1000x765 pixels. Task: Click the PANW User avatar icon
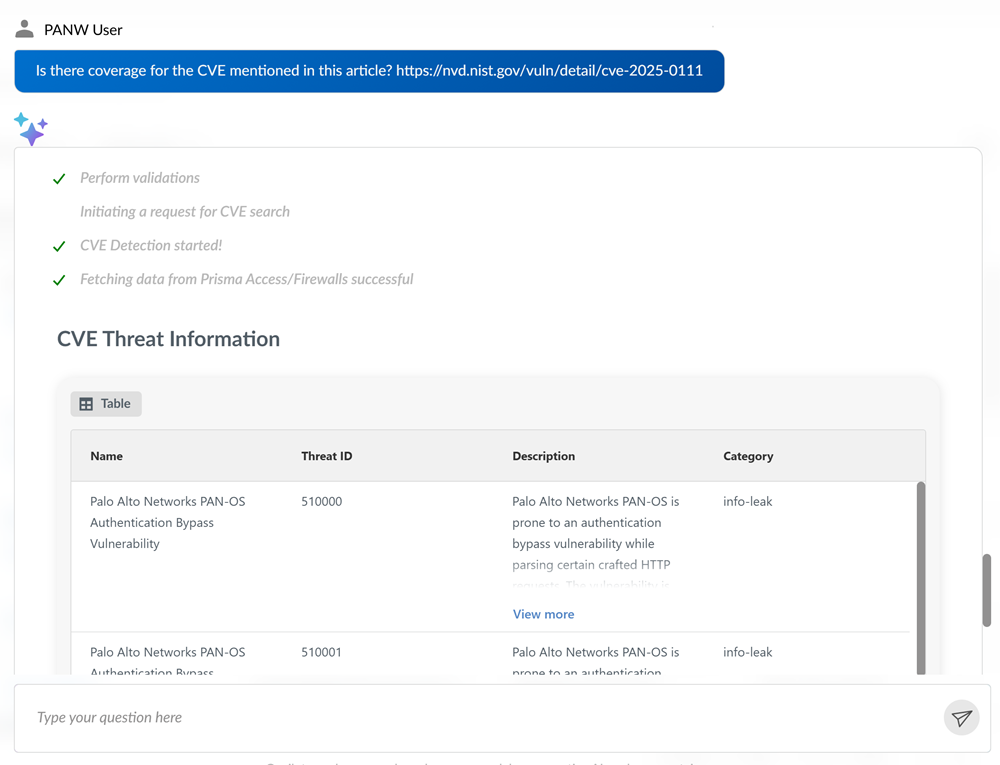coord(25,29)
